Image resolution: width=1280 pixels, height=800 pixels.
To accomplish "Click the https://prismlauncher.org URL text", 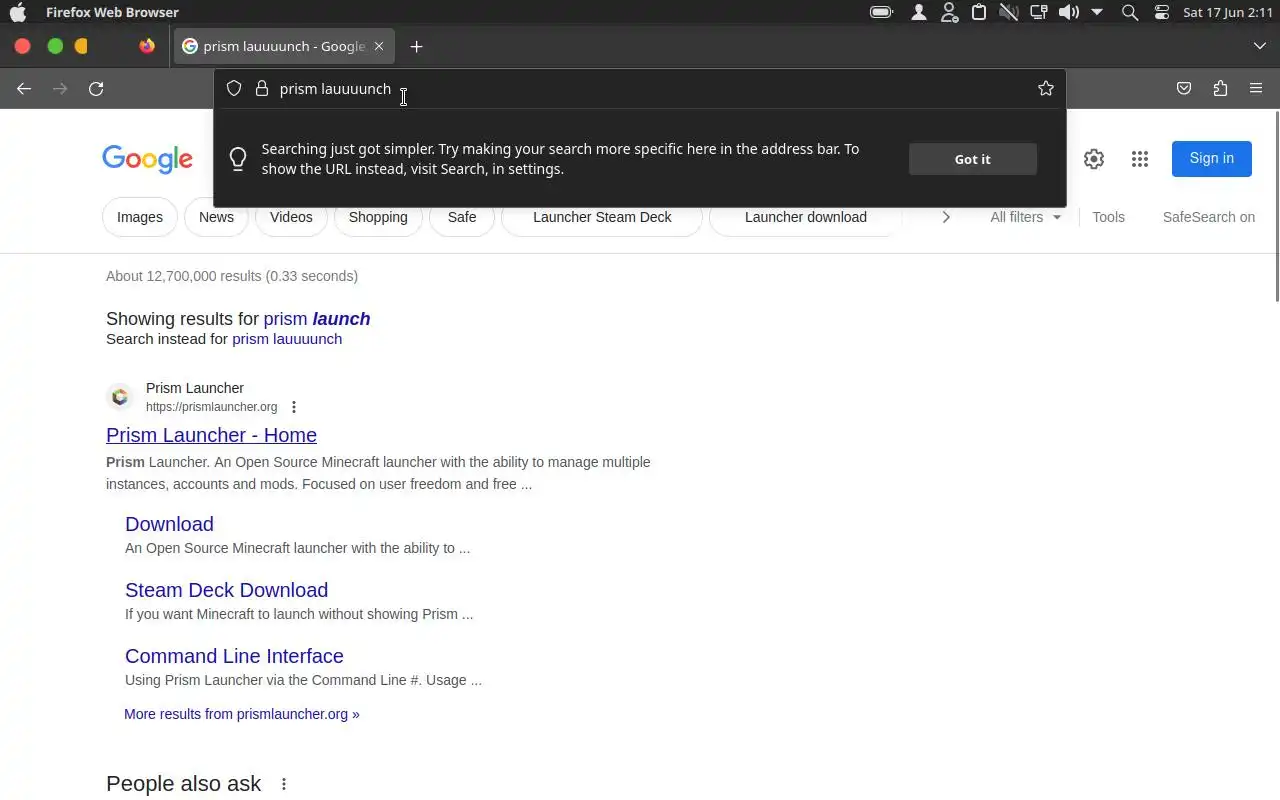I will [x=212, y=407].
